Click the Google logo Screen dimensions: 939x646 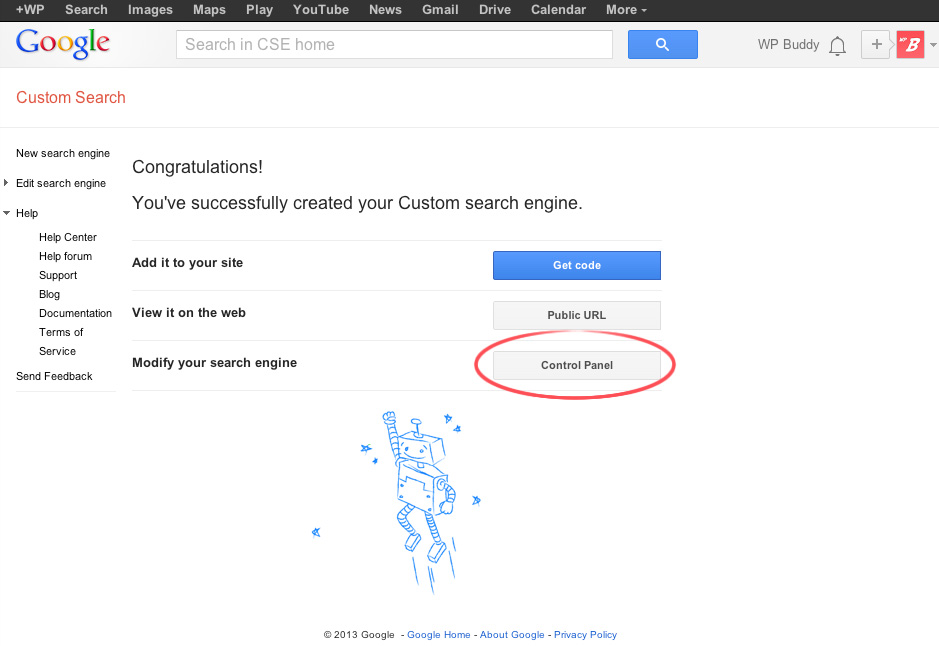coord(62,44)
